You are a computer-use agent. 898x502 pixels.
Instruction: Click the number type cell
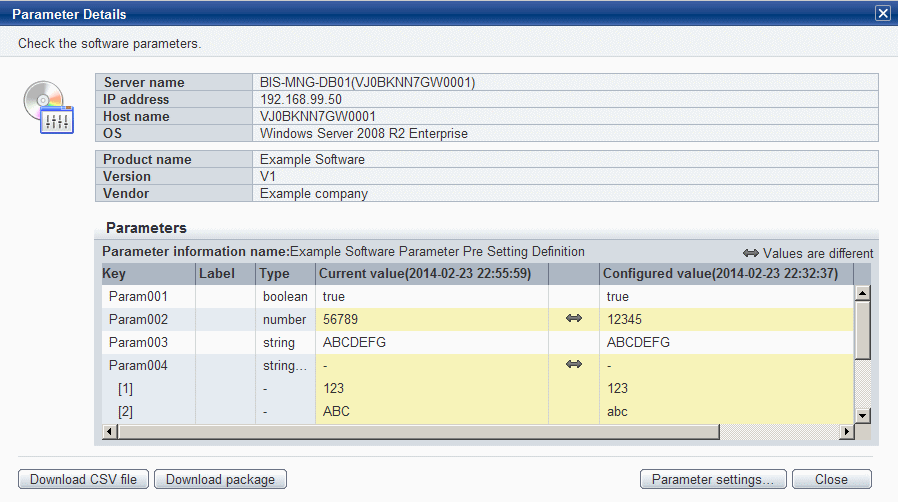[285, 319]
